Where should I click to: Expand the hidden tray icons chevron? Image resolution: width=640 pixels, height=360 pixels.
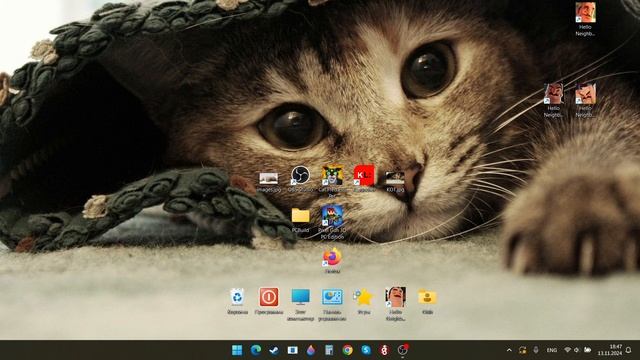point(509,350)
